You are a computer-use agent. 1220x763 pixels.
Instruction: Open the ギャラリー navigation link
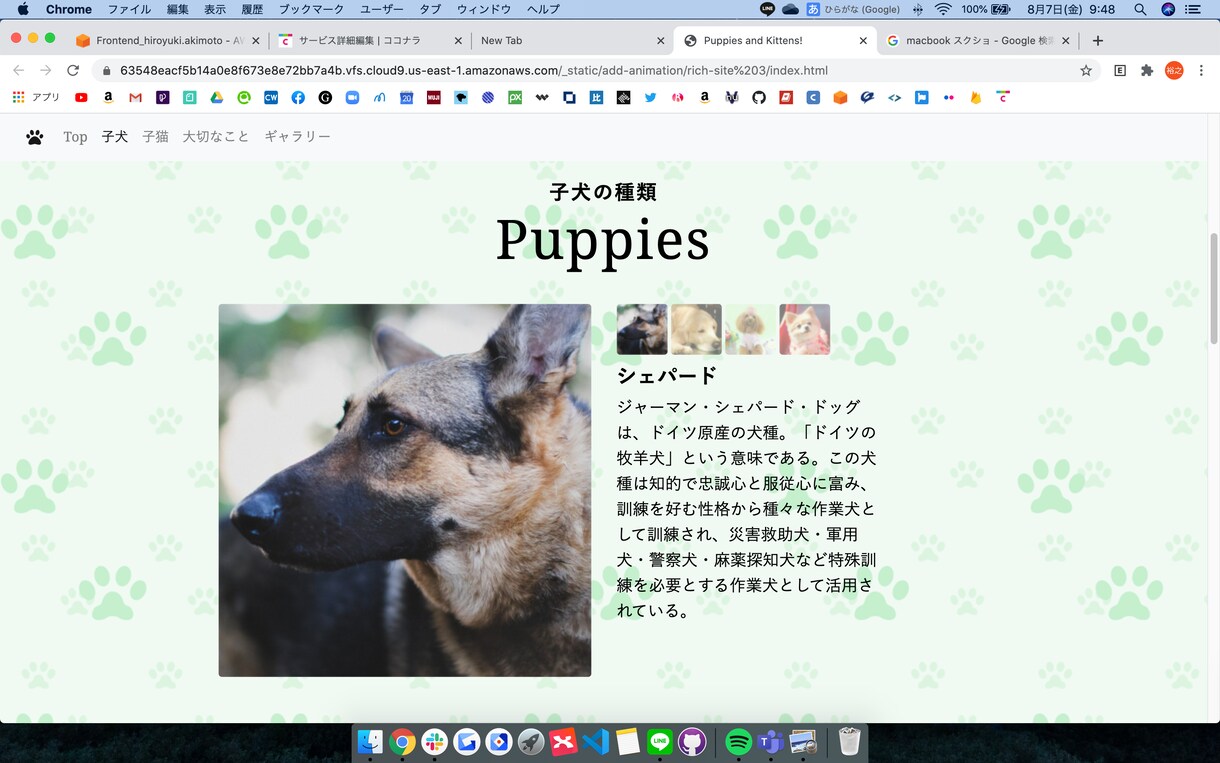tap(298, 137)
